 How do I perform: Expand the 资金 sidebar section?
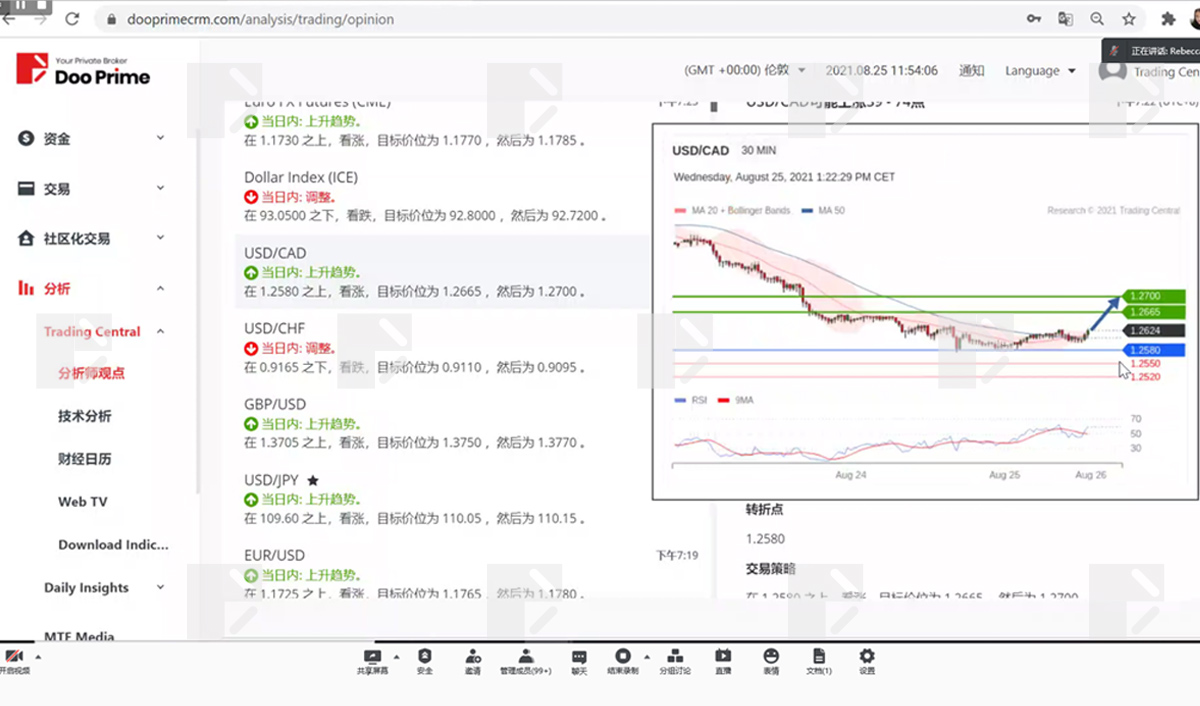tap(92, 139)
